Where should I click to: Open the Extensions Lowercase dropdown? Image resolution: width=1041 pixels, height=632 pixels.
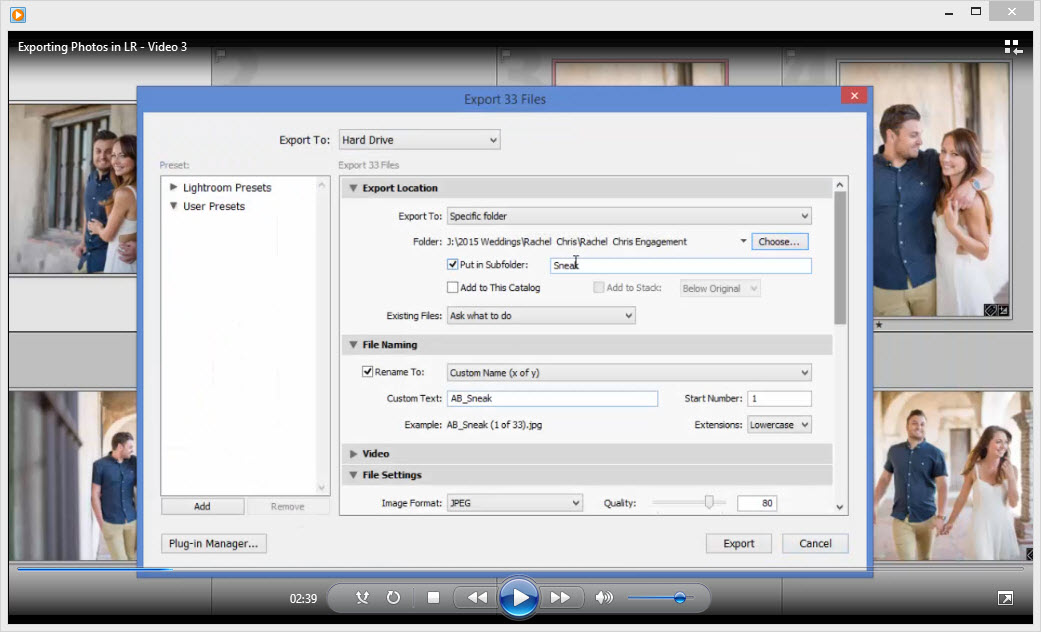pos(779,424)
